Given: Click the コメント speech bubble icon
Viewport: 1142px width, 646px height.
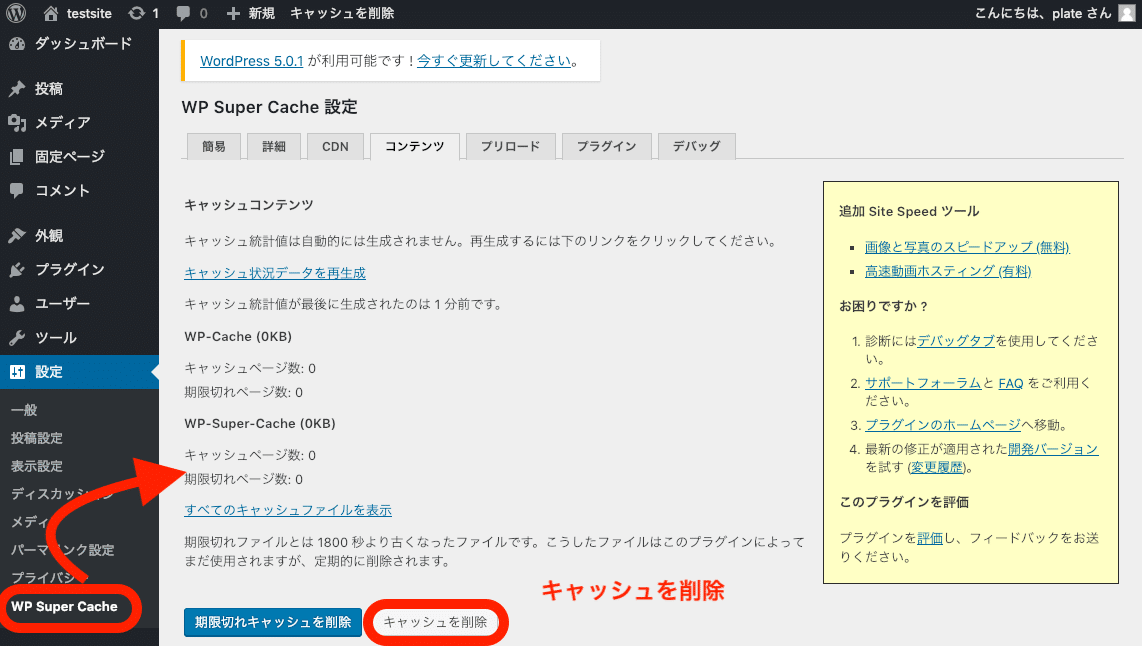Looking at the screenshot, I should coord(17,191).
